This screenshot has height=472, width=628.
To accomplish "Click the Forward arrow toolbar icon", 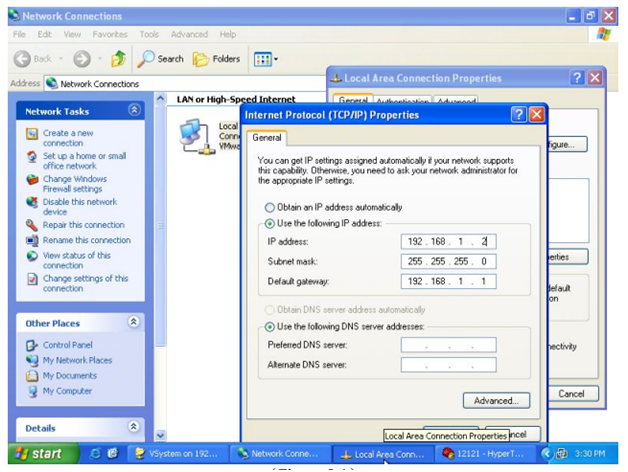I will coord(82,59).
